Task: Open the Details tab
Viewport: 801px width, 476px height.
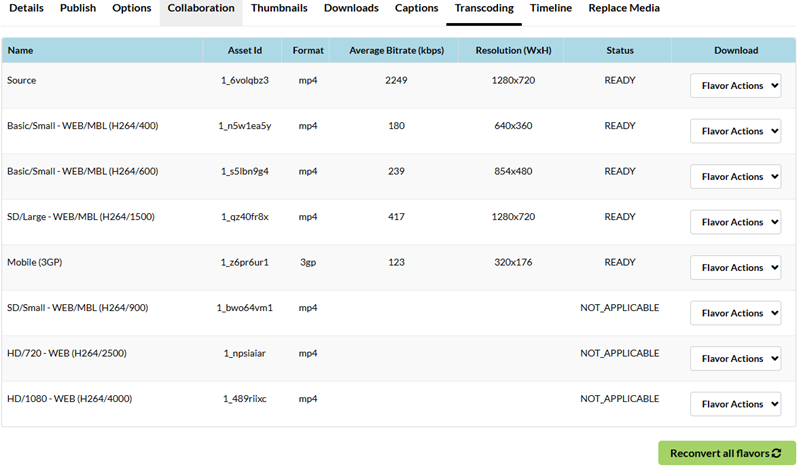Action: click(26, 8)
